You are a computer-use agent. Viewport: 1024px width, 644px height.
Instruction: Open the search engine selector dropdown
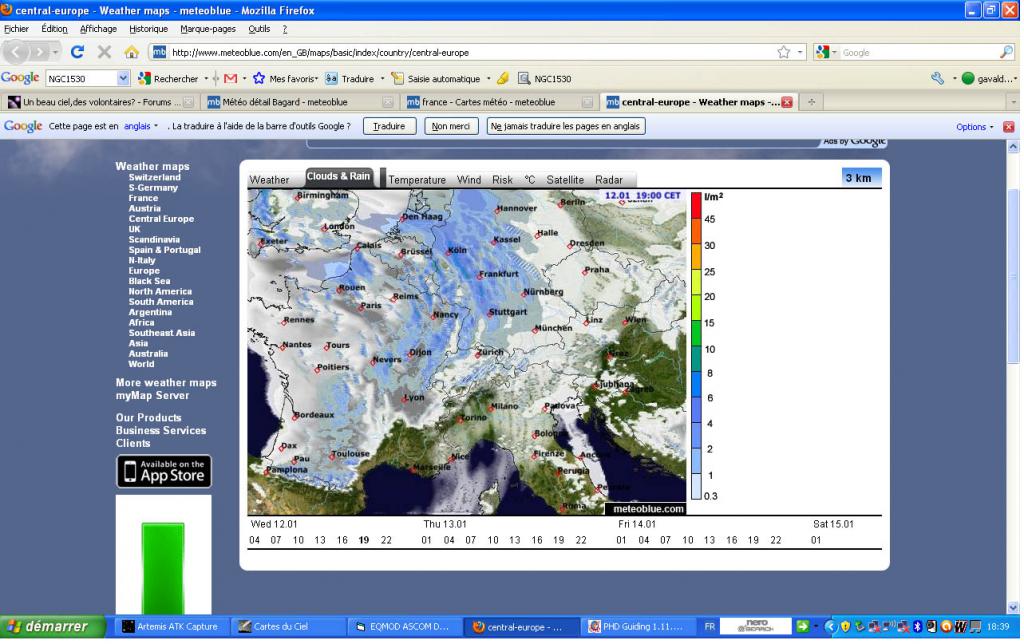(x=826, y=52)
